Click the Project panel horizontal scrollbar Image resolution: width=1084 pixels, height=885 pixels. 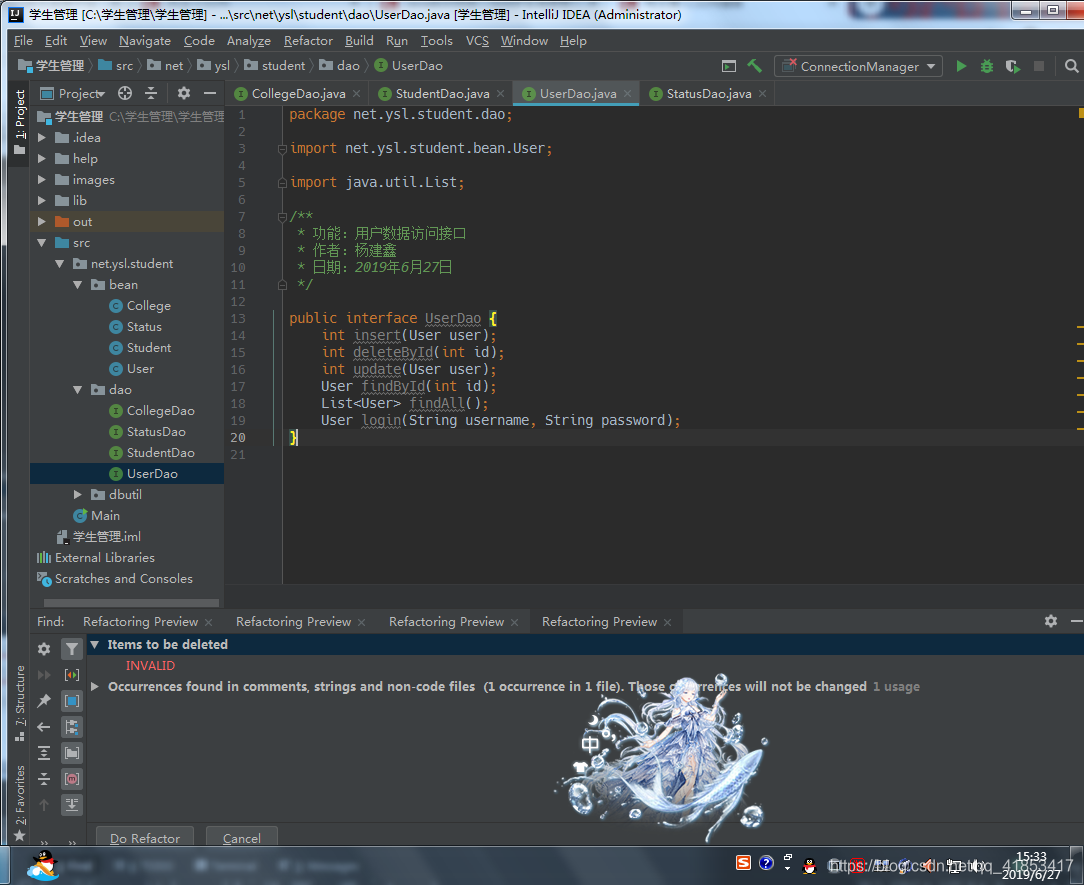click(131, 603)
